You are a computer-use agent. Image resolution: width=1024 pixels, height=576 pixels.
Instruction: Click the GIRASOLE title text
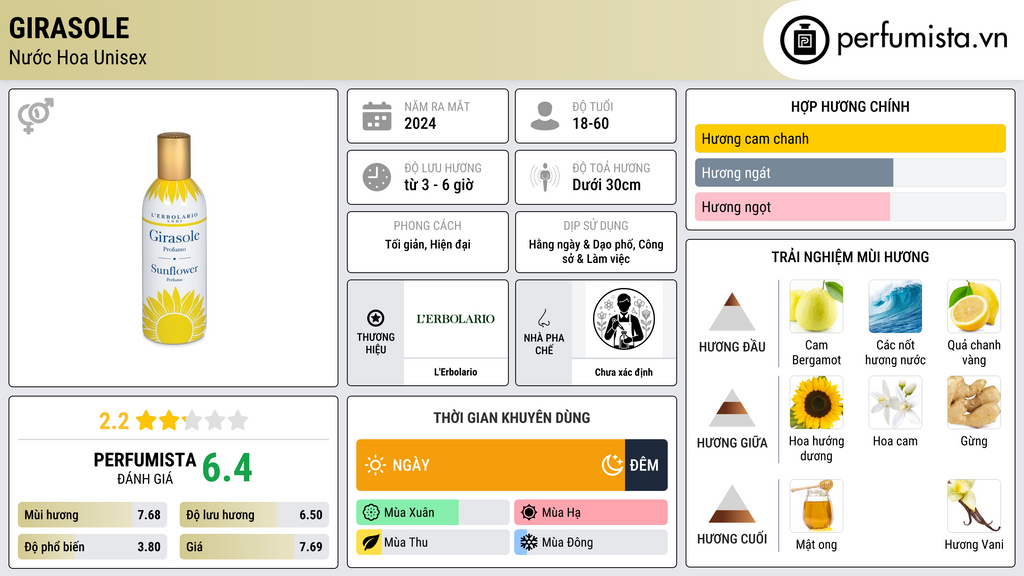(x=69, y=28)
